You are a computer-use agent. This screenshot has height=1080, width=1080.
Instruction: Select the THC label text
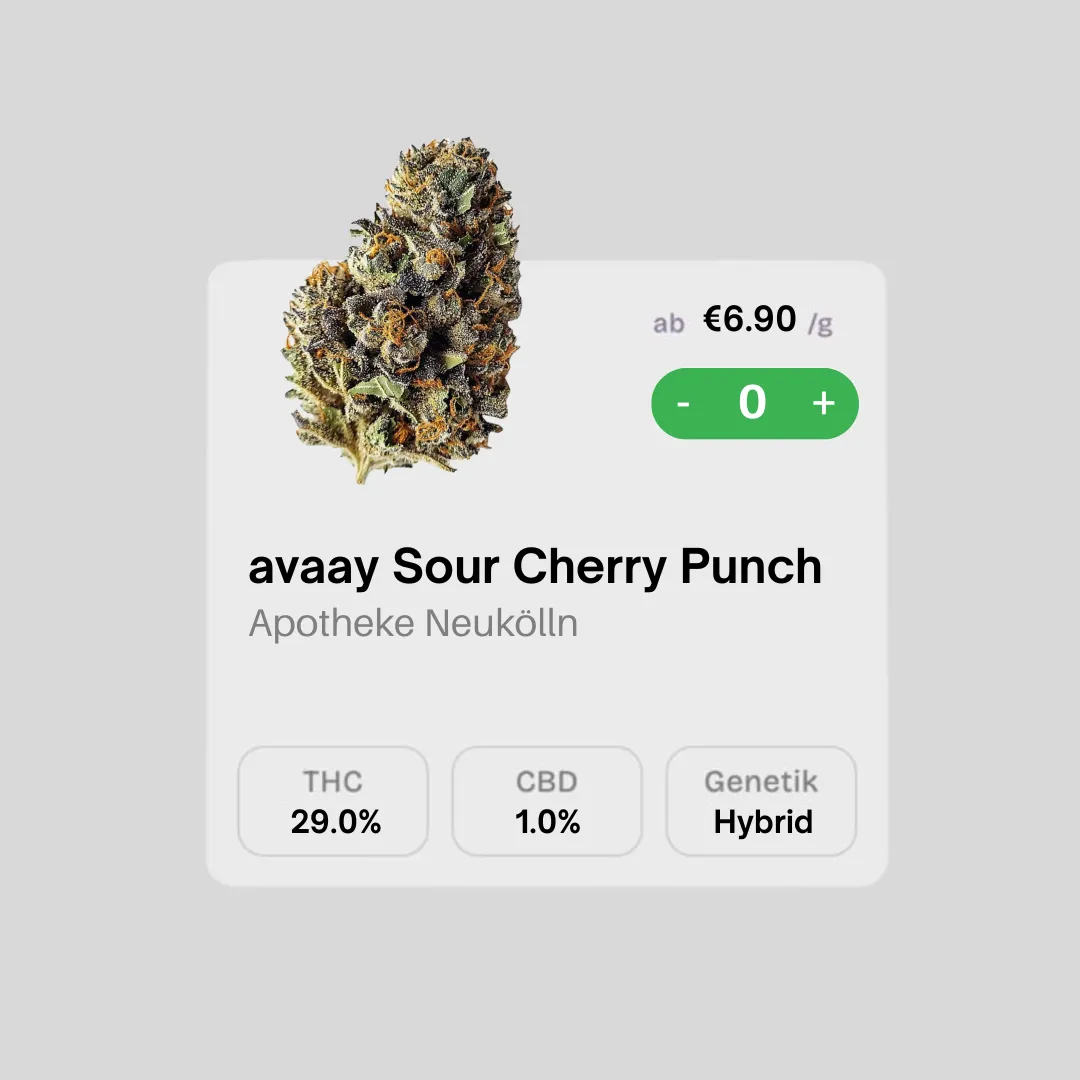pos(333,782)
